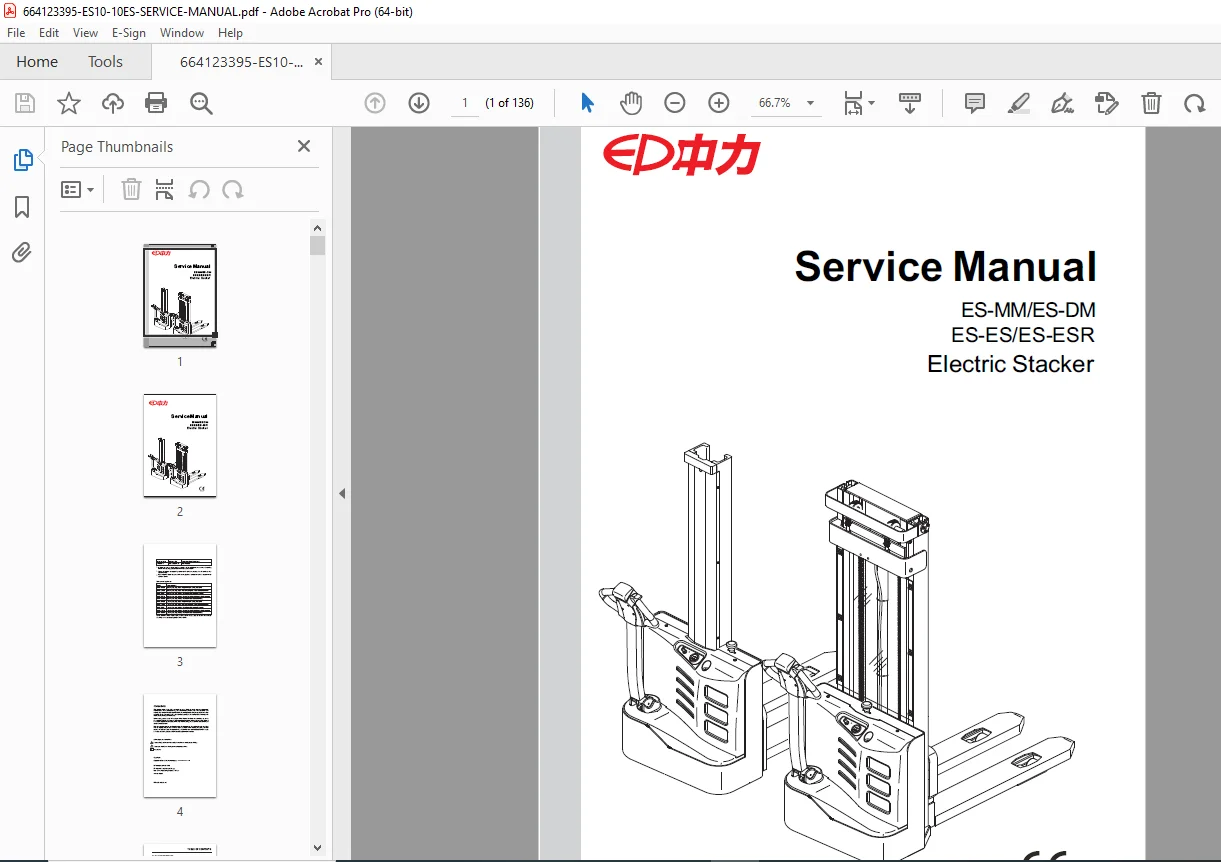Select page 2 thumbnail
The width and height of the screenshot is (1221, 862).
click(180, 446)
